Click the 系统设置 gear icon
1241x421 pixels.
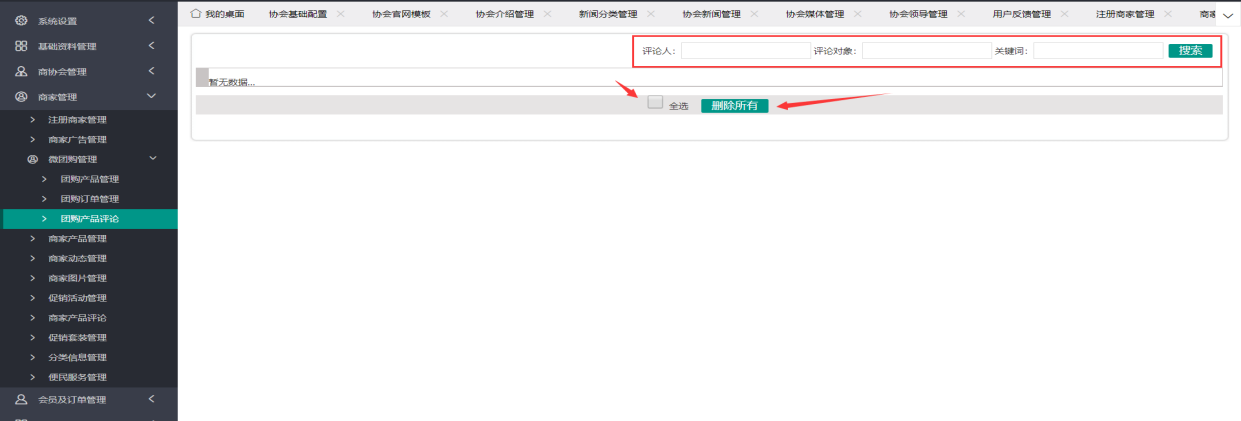[21, 21]
